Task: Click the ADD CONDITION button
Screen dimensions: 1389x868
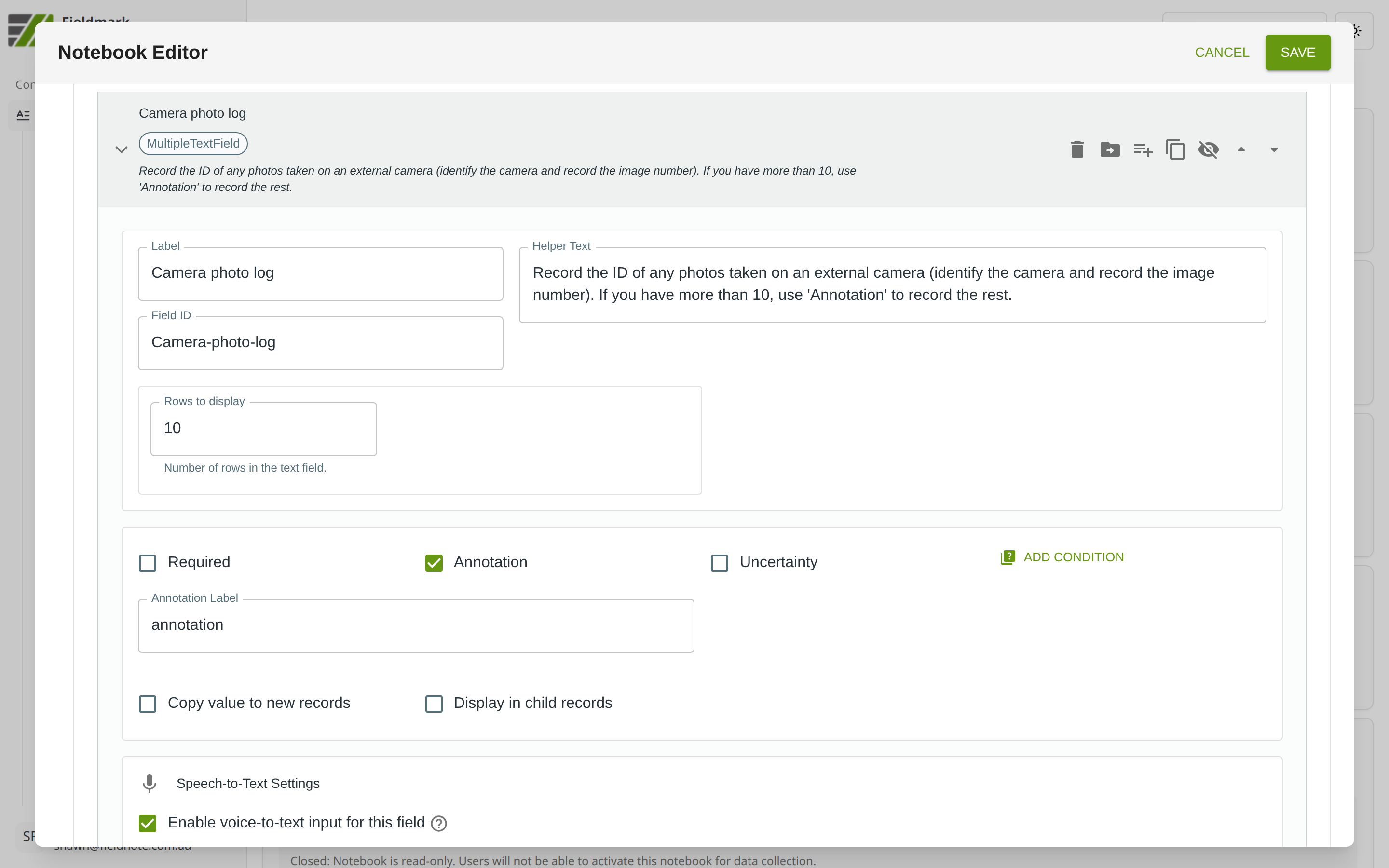Action: pyautogui.click(x=1062, y=557)
